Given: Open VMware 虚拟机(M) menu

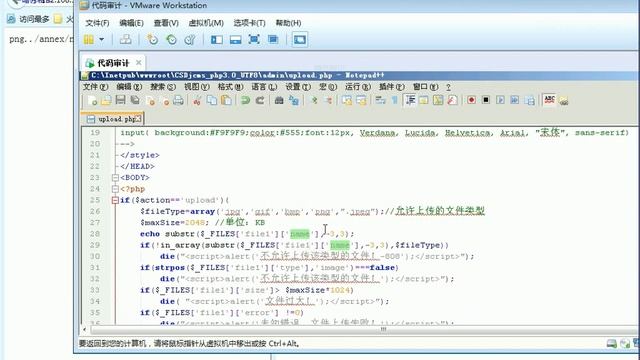Looking at the screenshot, I should click(x=206, y=23).
